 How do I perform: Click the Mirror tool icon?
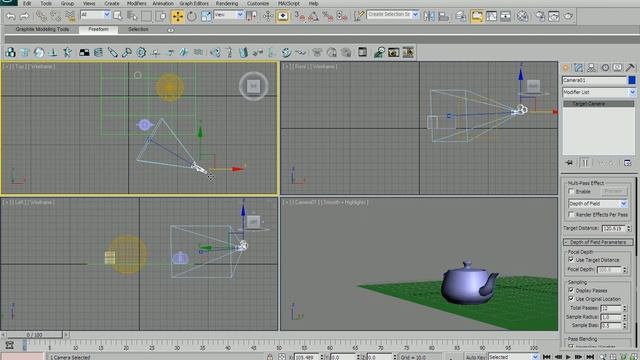429,16
